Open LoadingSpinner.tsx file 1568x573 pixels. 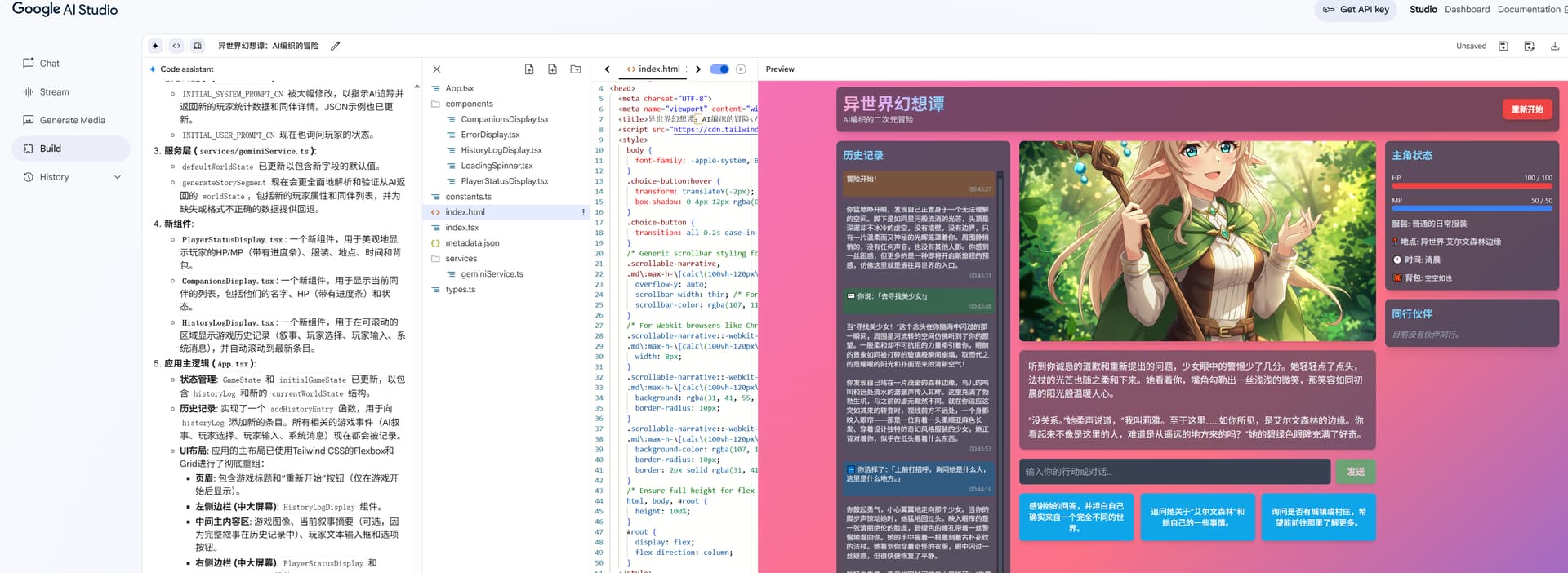[497, 166]
